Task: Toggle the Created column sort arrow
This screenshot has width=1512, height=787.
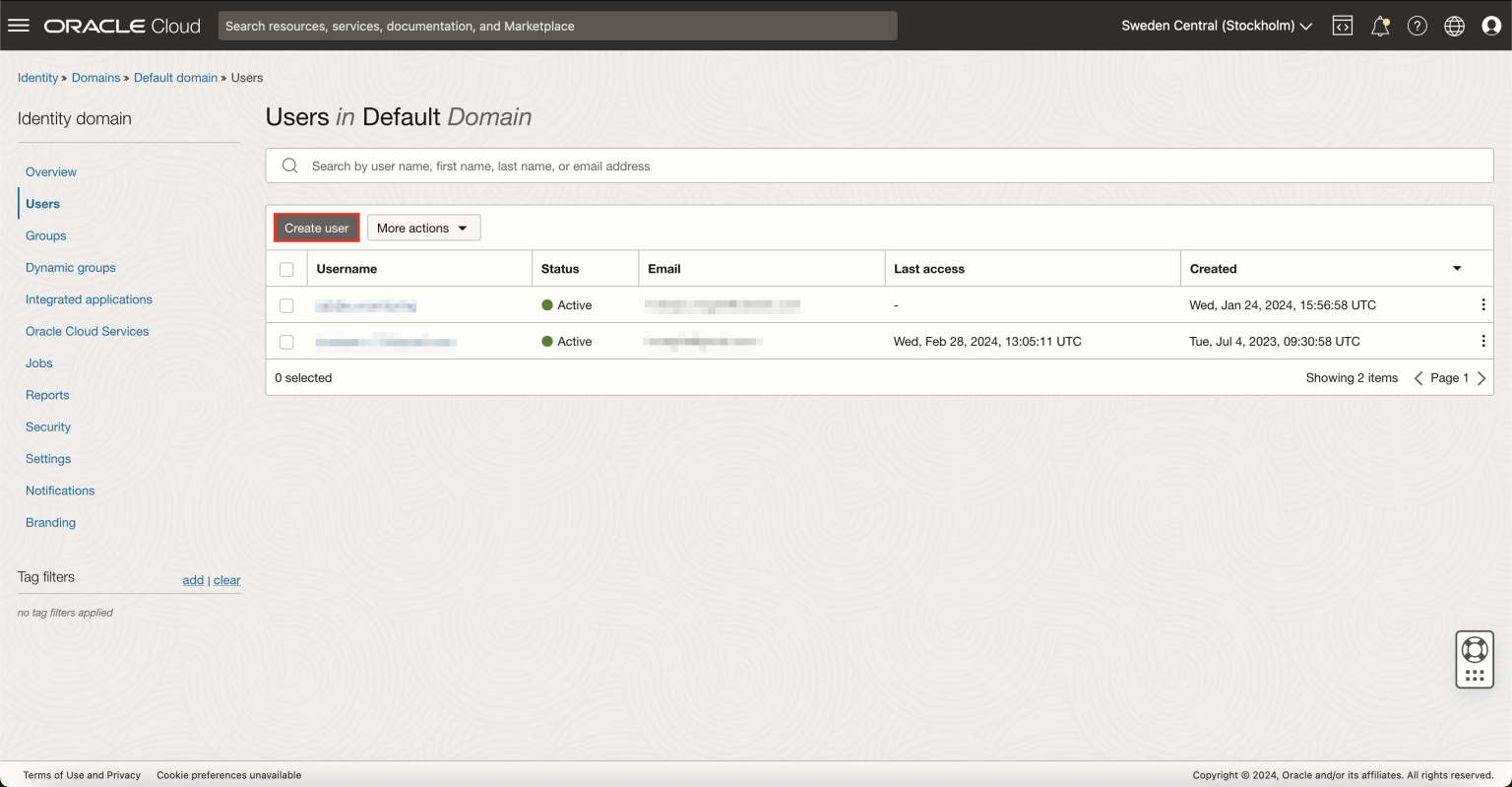Action: click(x=1457, y=268)
